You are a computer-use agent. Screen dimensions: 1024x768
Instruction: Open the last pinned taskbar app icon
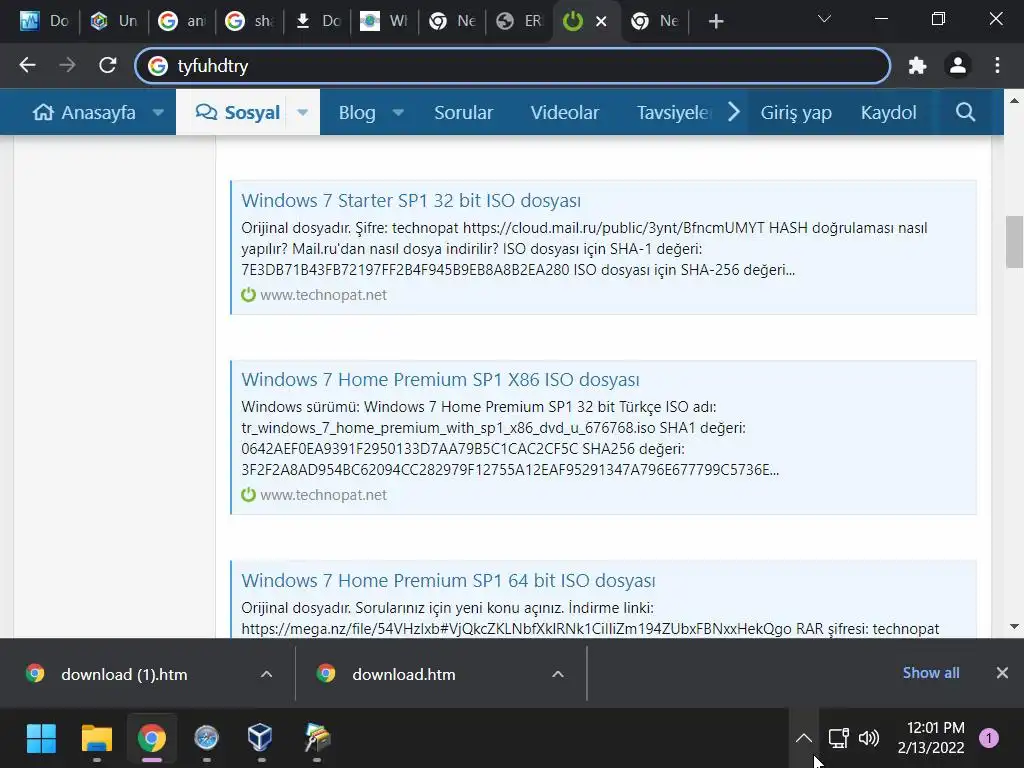(x=317, y=739)
